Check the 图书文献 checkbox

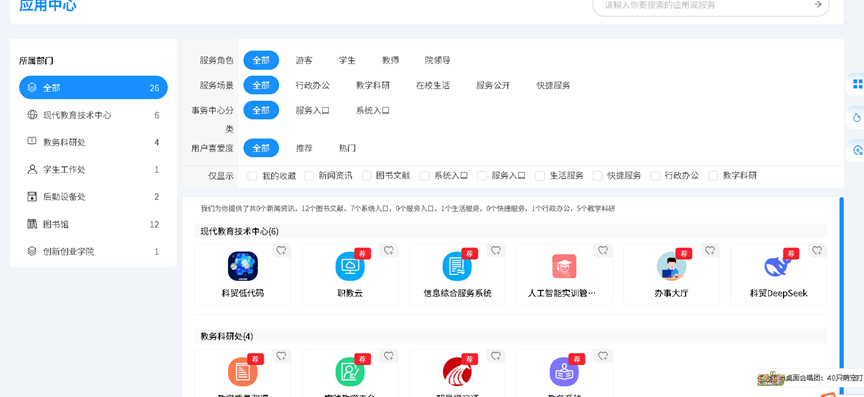coord(367,176)
